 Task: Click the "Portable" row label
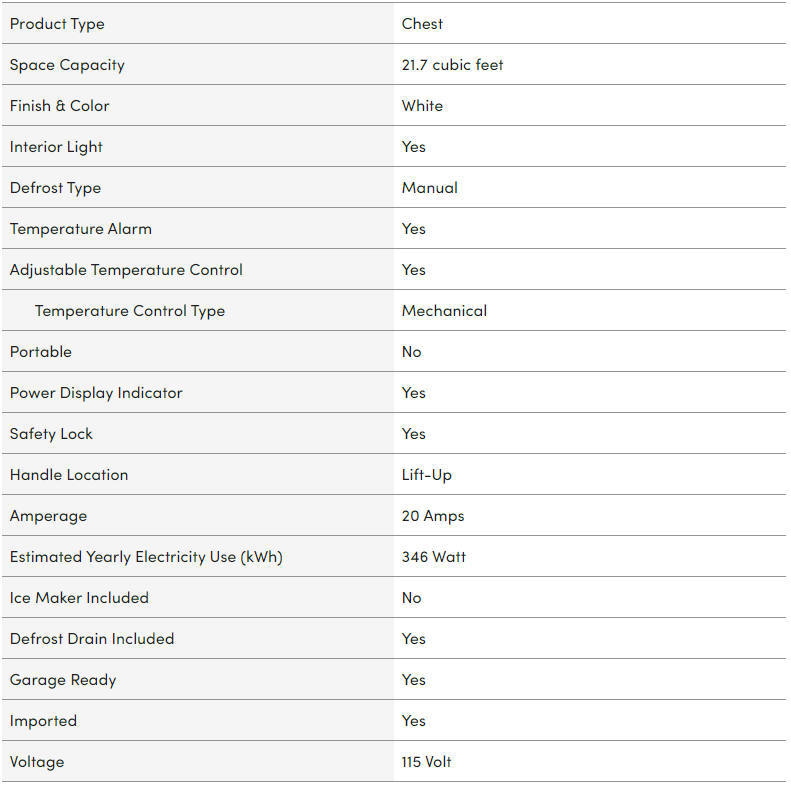point(41,352)
